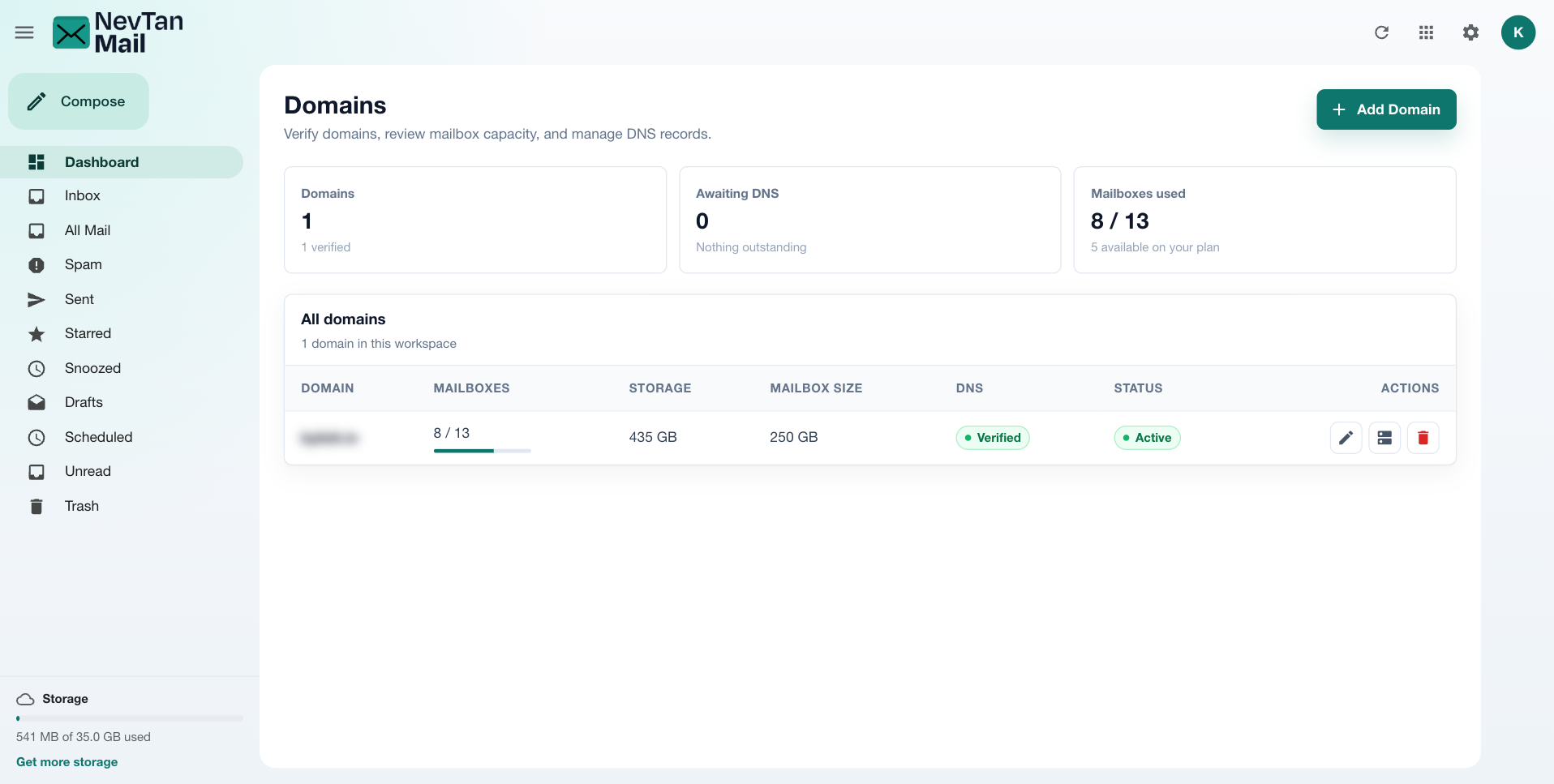Click the '541 MB of 35.0 GB used' text
This screenshot has width=1554, height=784.
84,737
